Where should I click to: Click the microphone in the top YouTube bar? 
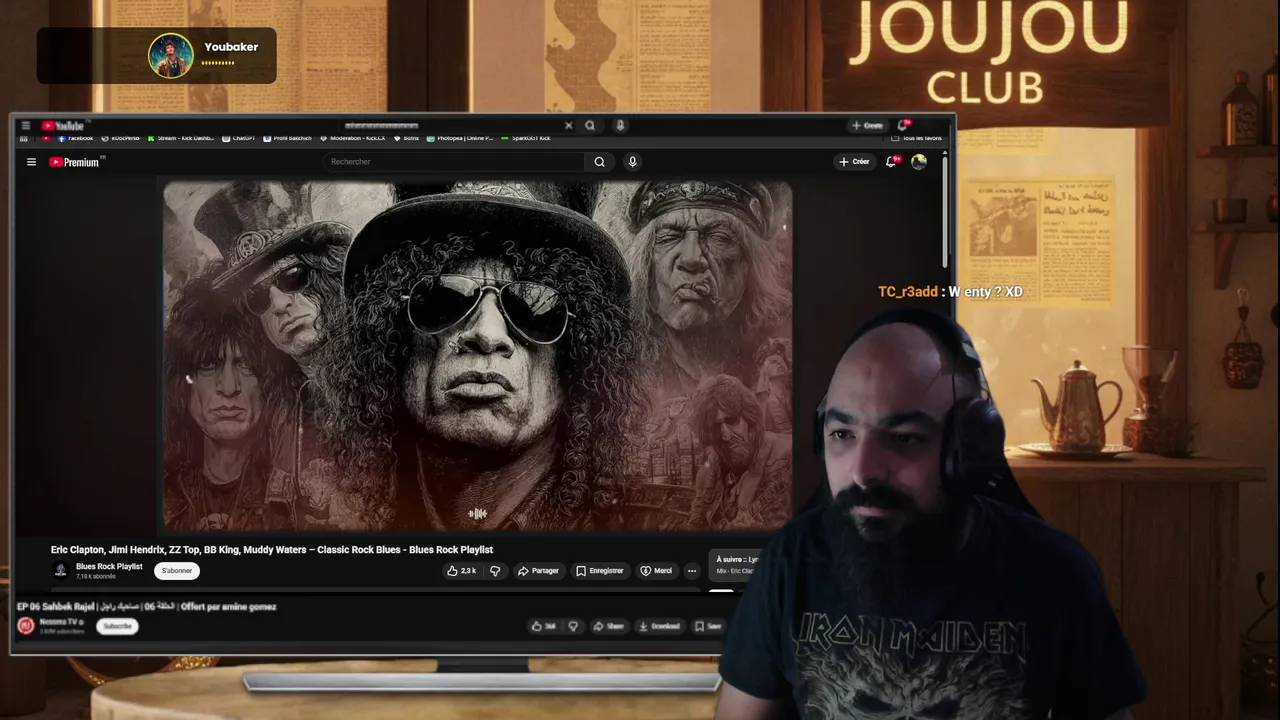click(620, 126)
